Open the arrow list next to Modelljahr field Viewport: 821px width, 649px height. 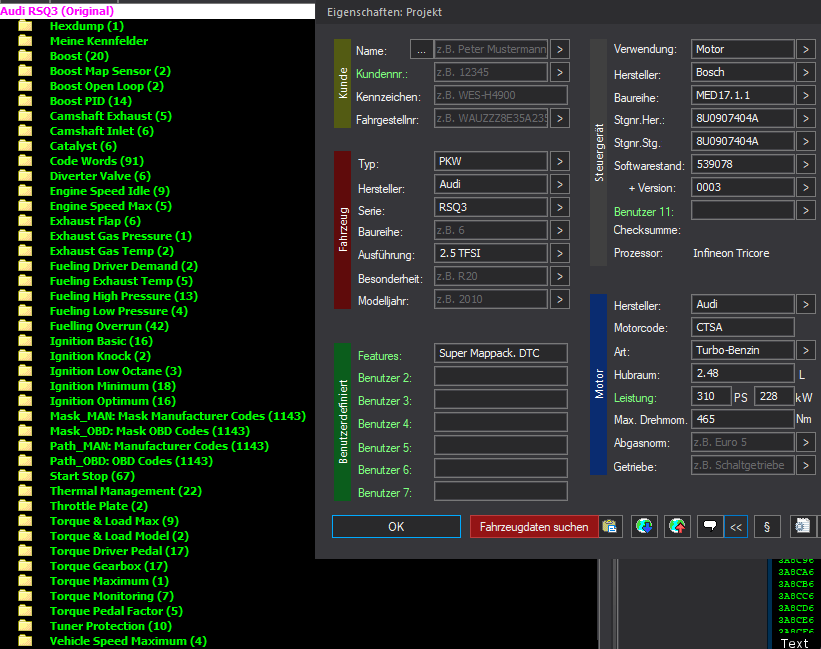(x=560, y=299)
